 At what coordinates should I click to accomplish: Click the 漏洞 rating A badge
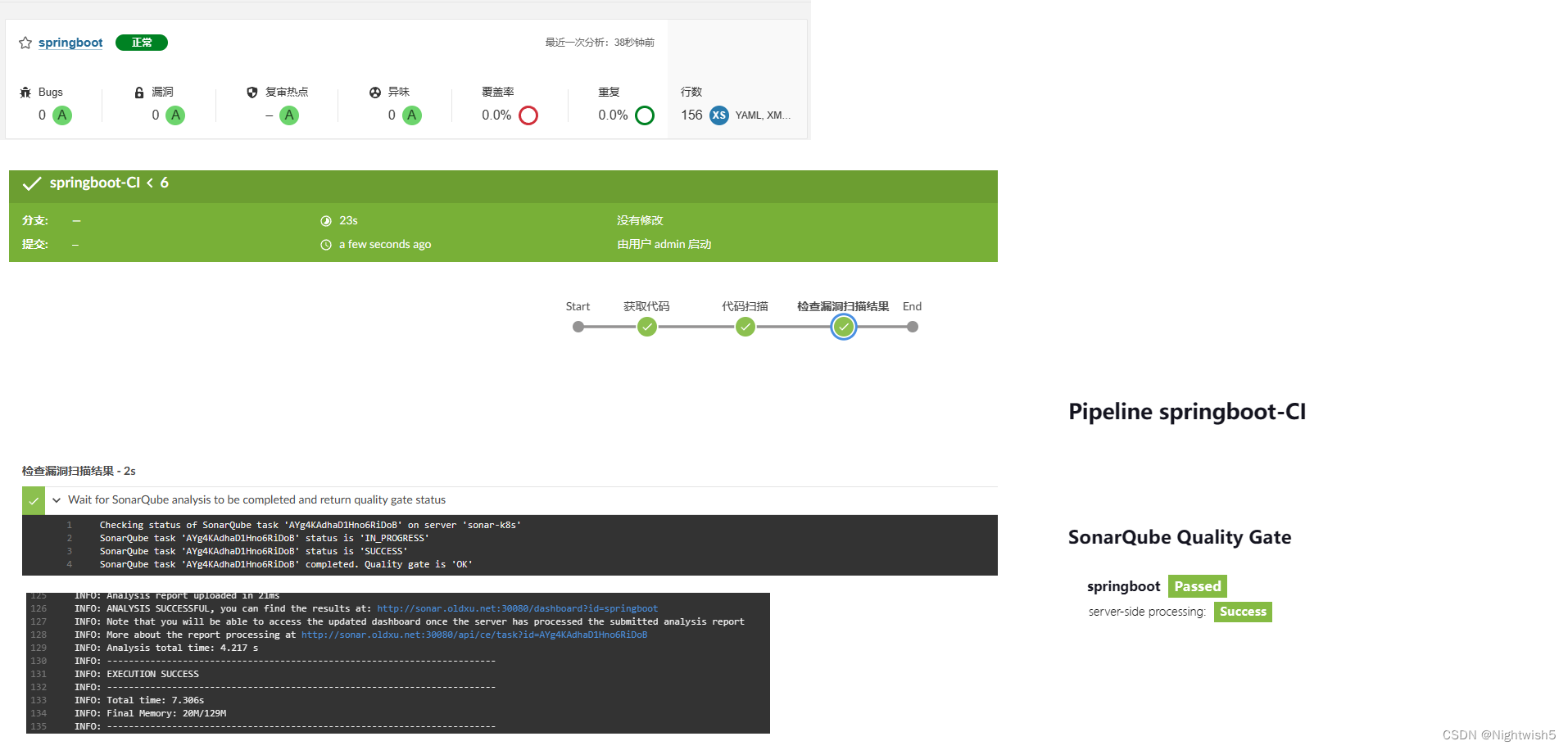coord(175,115)
